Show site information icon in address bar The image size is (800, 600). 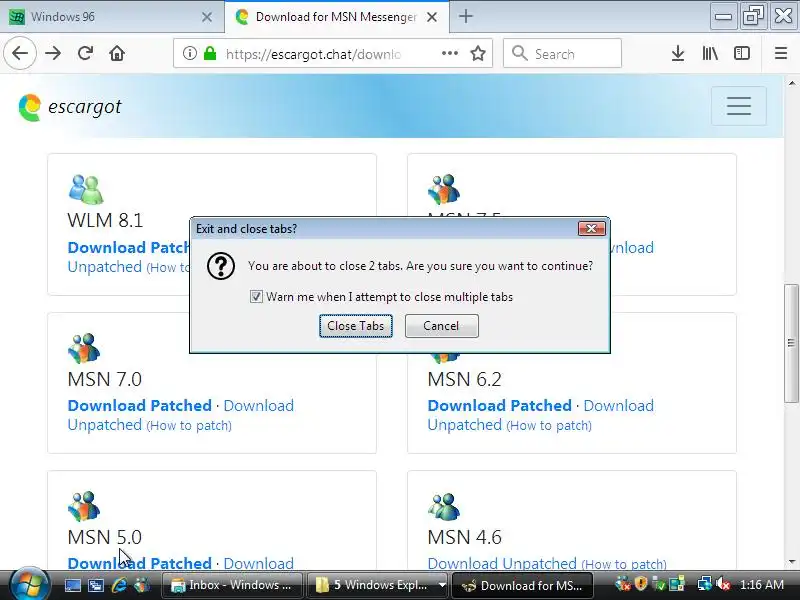click(189, 53)
